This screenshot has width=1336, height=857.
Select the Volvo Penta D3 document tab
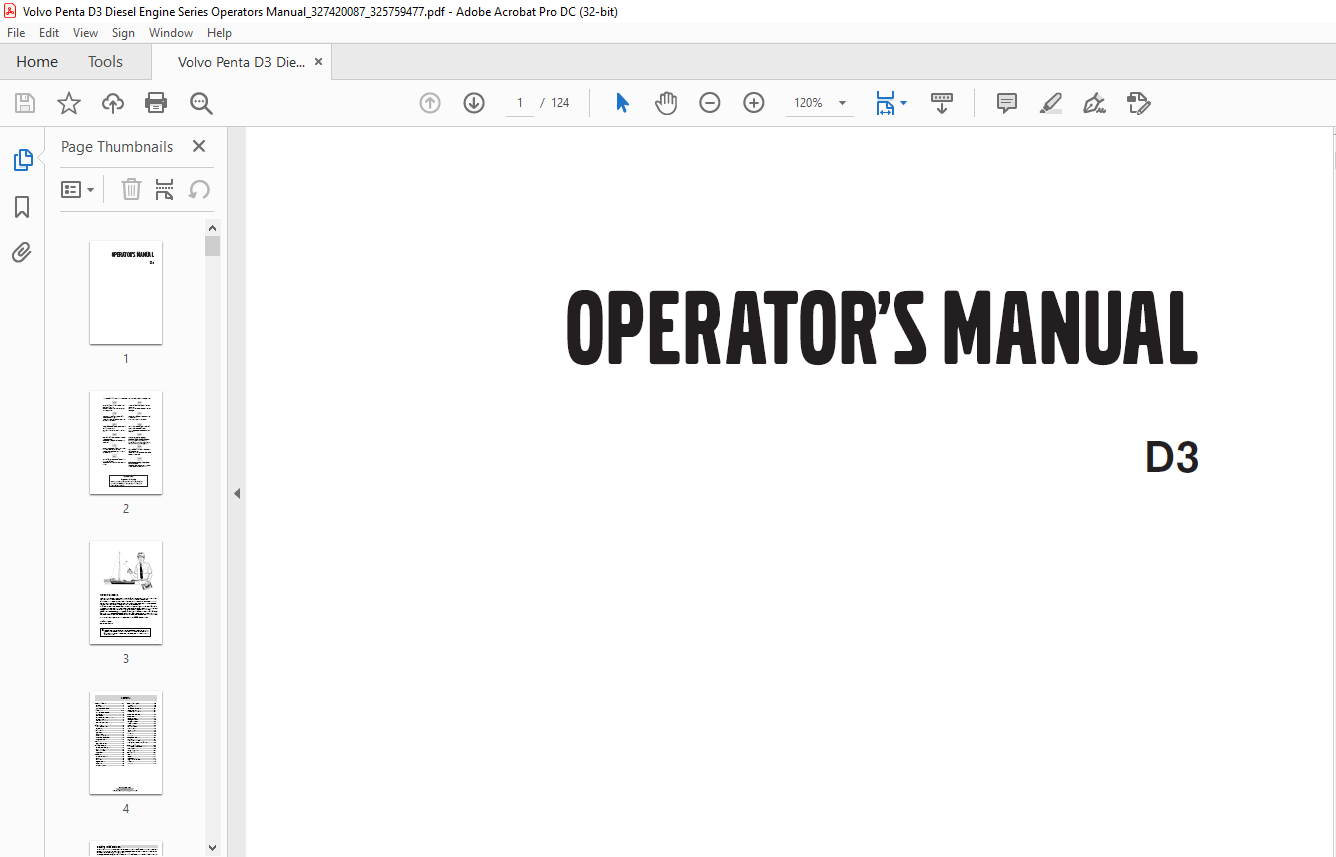click(x=241, y=62)
